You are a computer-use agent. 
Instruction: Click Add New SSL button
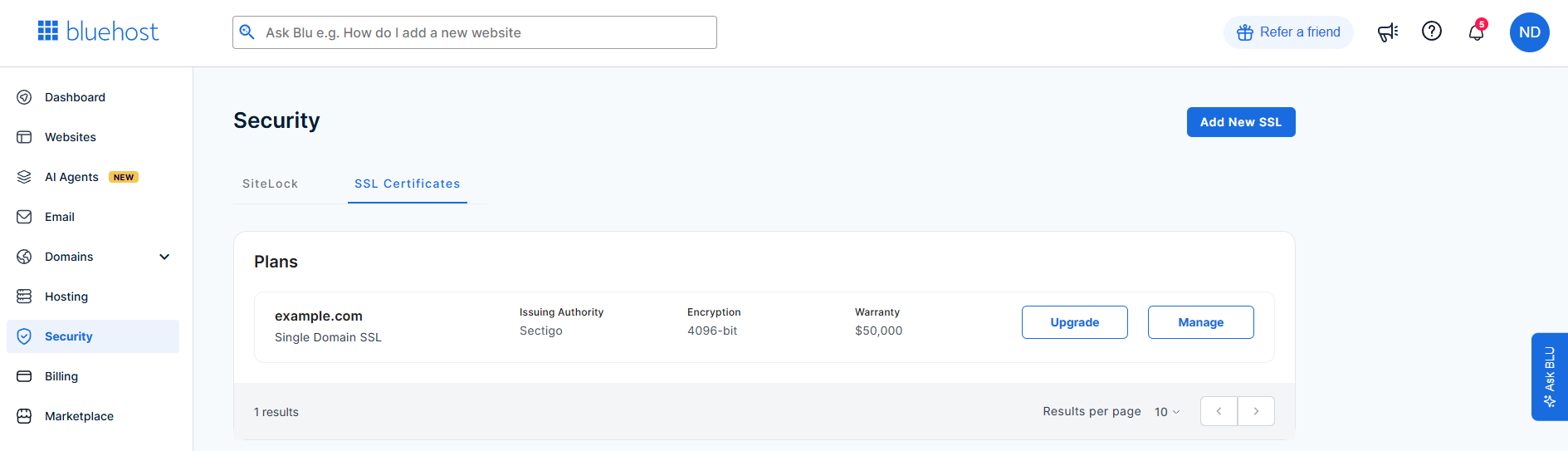[x=1241, y=122]
